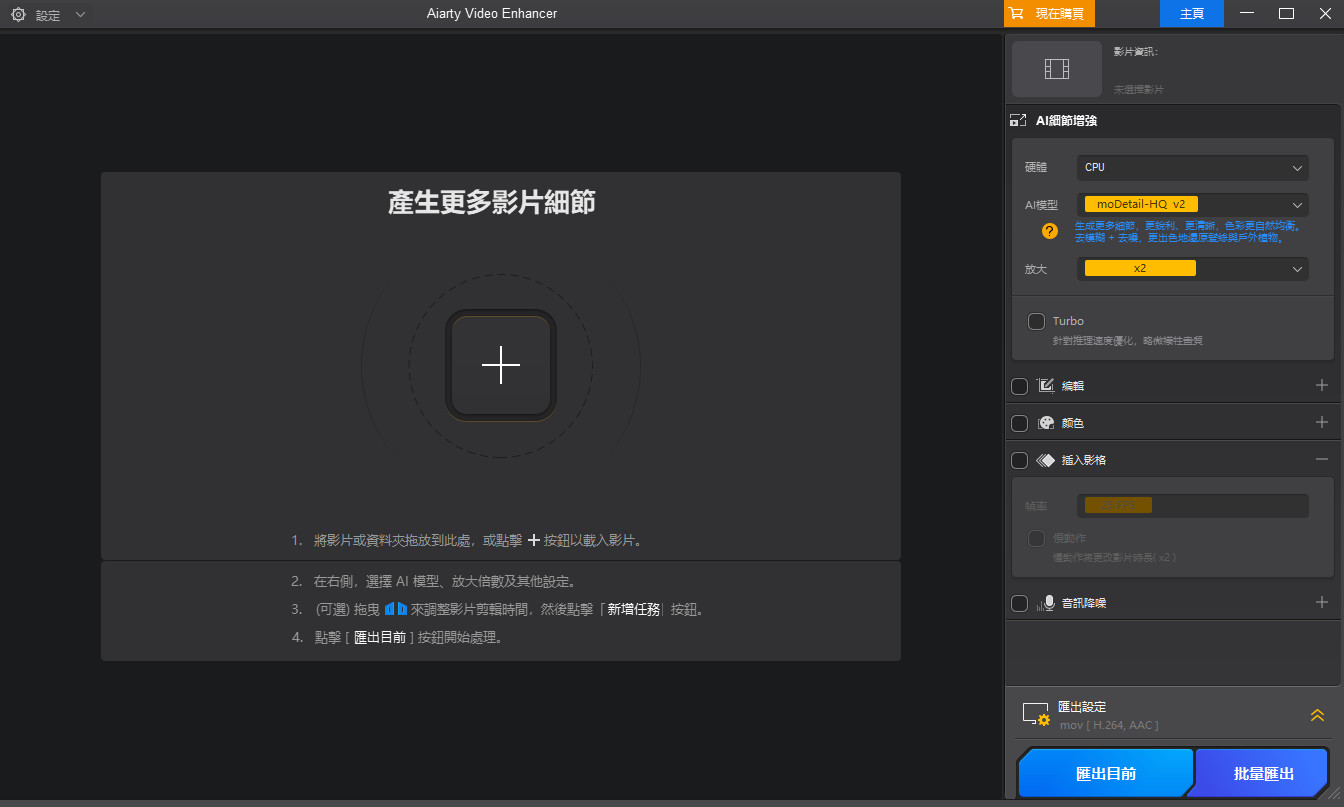
Task: Go to 主頁 home button
Action: point(1192,14)
